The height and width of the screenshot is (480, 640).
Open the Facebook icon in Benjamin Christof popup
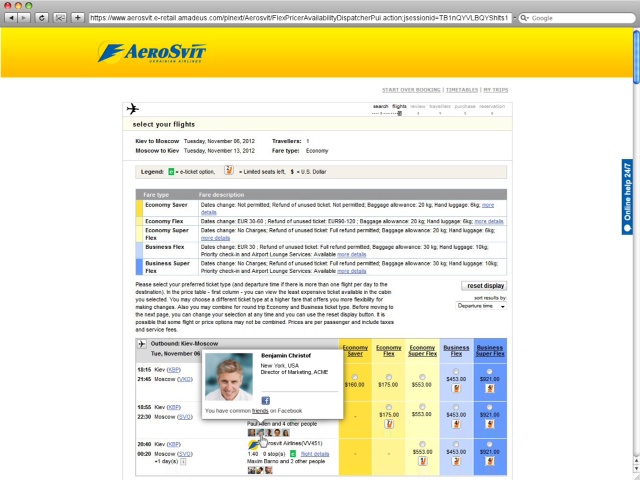[x=265, y=400]
